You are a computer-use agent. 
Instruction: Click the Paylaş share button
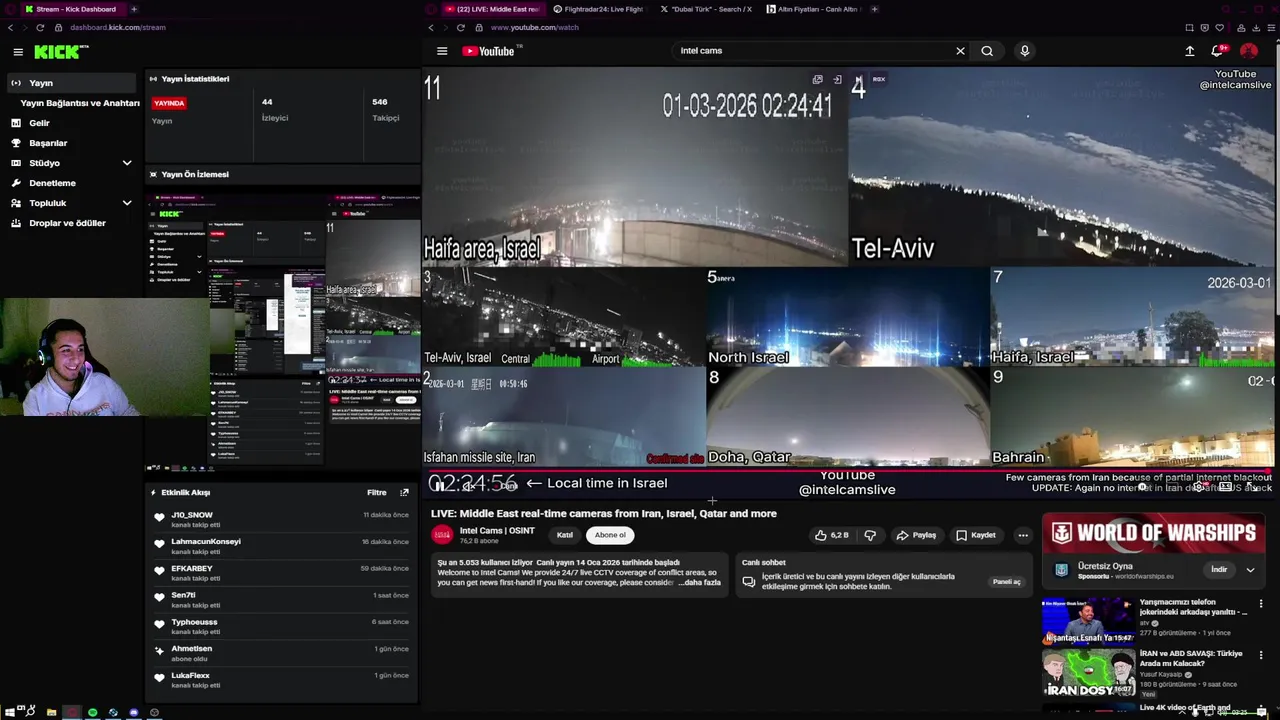point(916,535)
